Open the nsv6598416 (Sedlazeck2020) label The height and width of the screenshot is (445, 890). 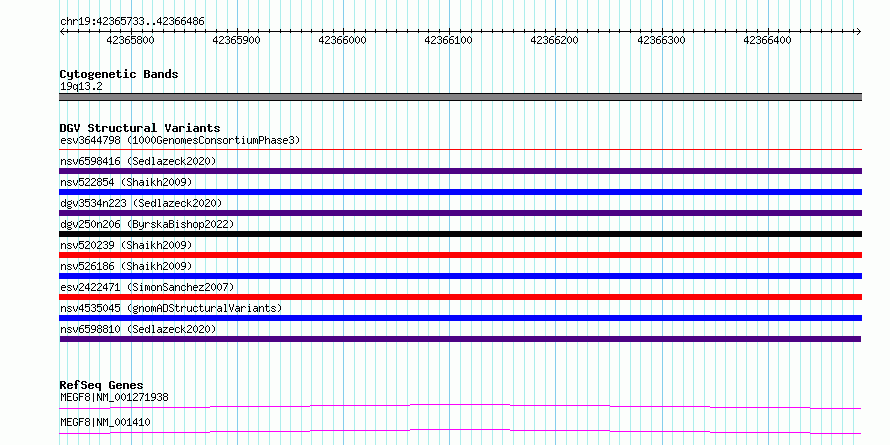point(138,161)
